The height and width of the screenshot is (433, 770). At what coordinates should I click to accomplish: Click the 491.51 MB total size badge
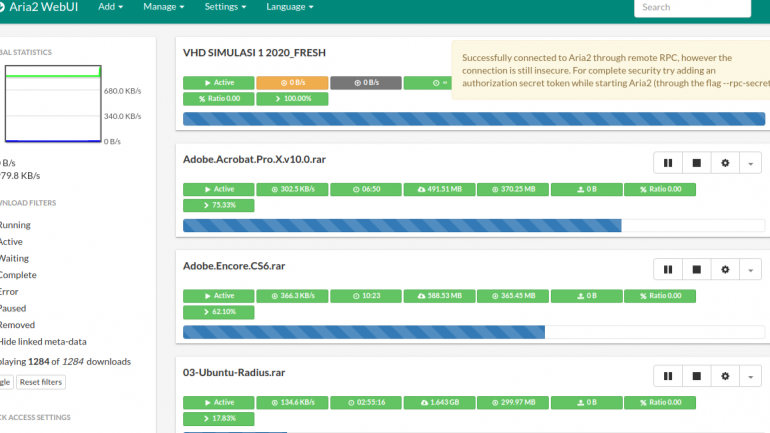pyautogui.click(x=440, y=189)
